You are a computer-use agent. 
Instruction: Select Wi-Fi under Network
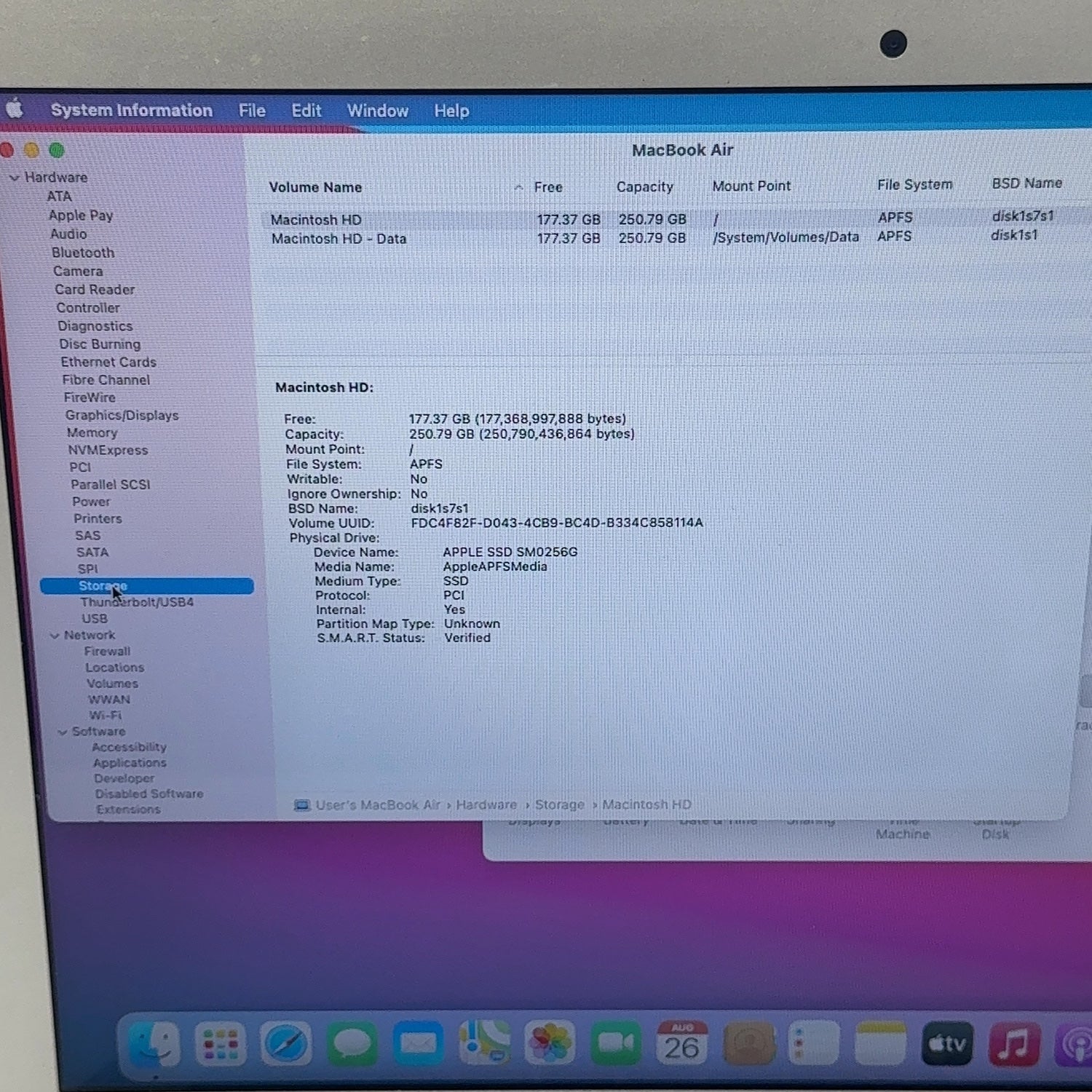(106, 716)
